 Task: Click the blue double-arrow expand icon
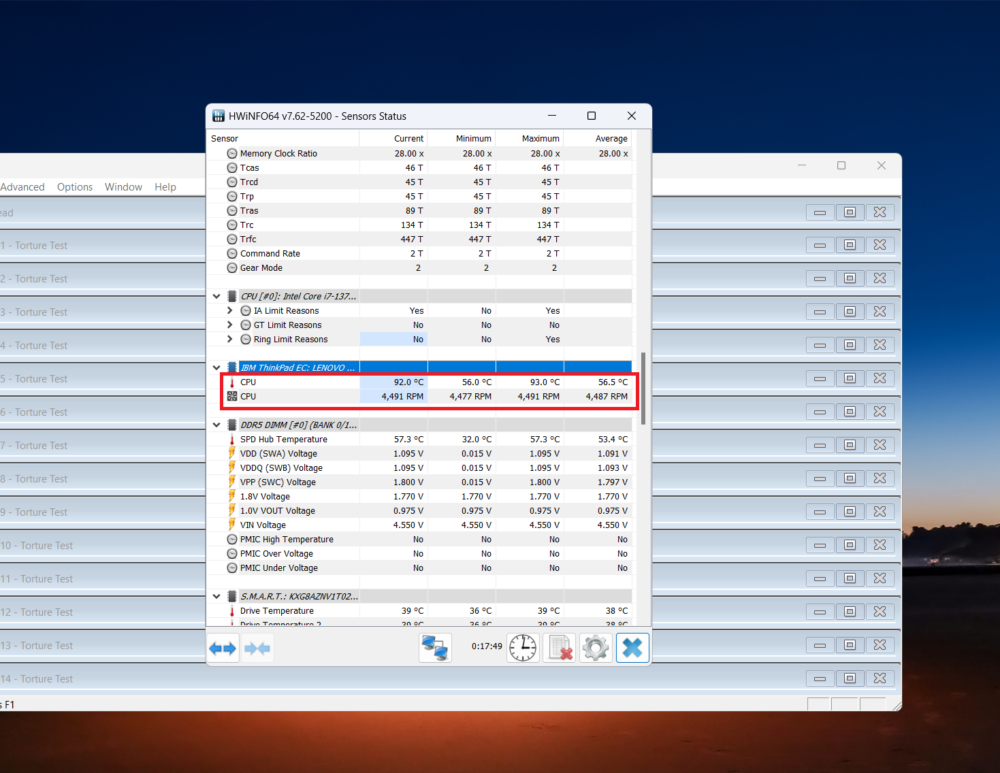(x=222, y=647)
